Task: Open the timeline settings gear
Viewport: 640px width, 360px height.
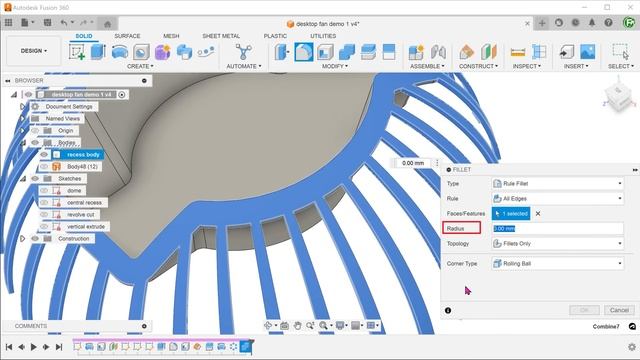Action: [x=631, y=347]
